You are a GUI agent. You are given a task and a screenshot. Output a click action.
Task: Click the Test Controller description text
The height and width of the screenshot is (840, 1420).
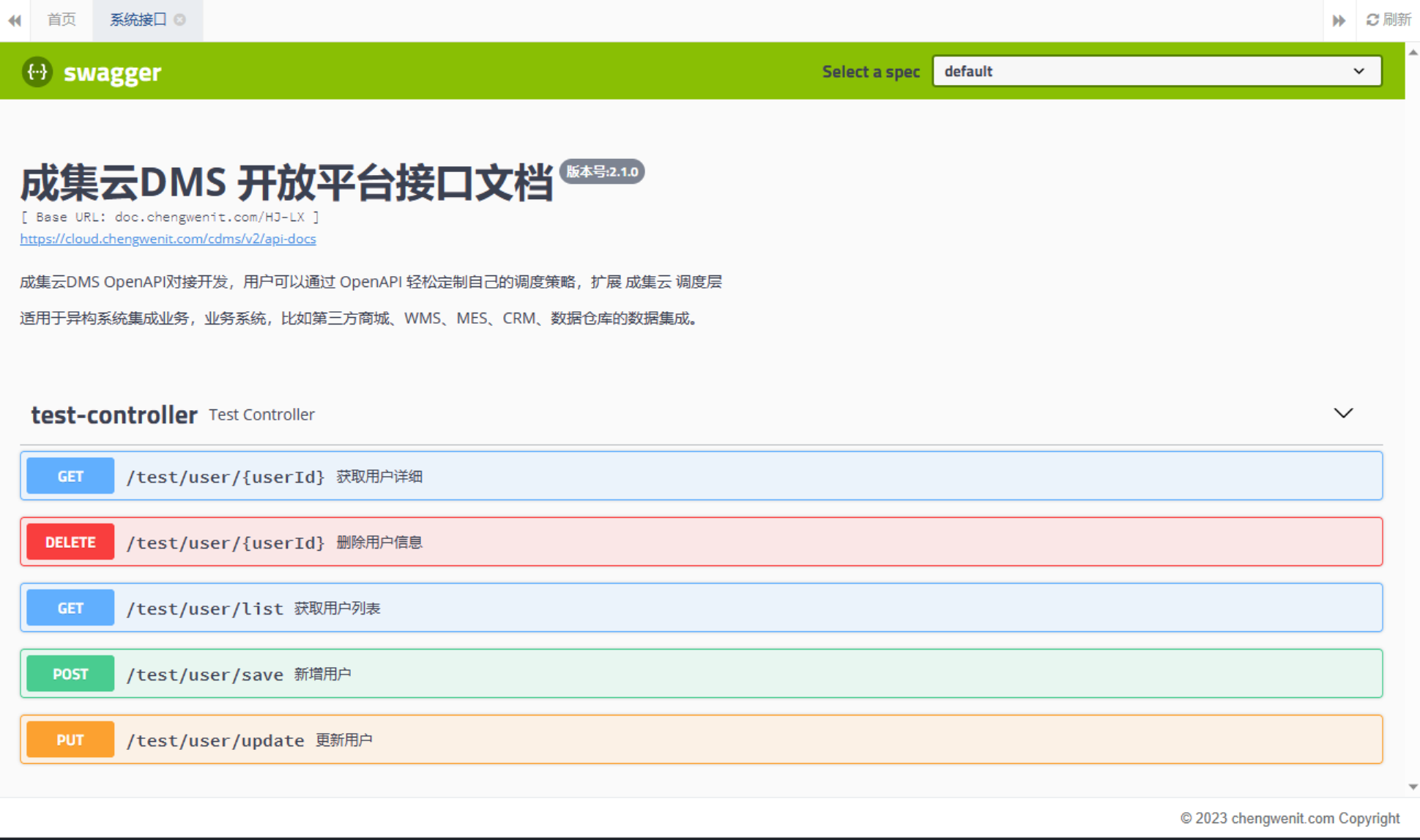click(x=261, y=415)
